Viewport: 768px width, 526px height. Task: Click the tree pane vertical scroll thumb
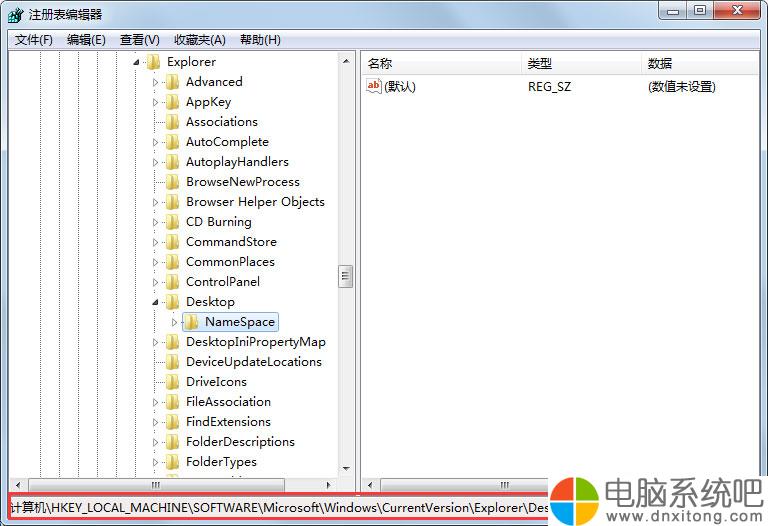[345, 277]
